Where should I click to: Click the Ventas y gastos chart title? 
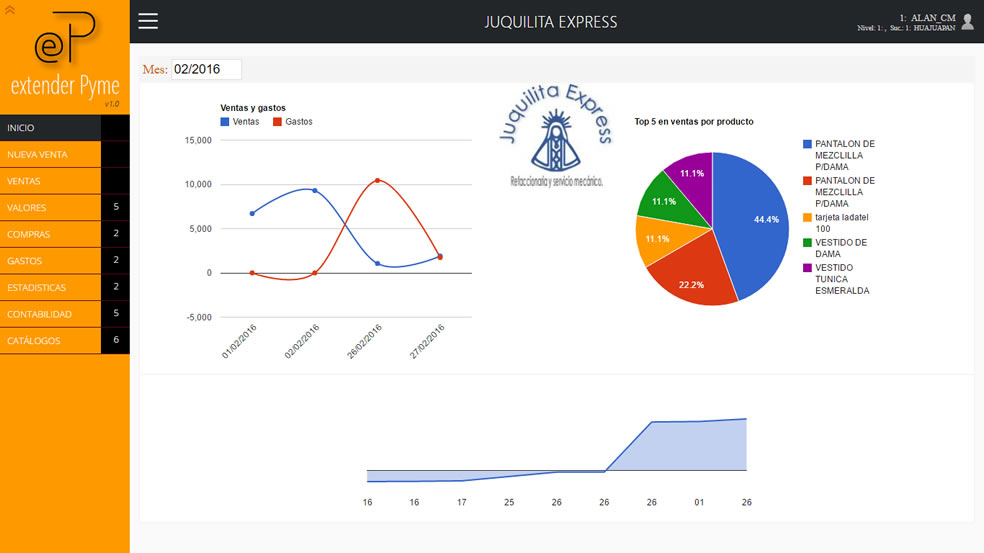click(x=253, y=108)
